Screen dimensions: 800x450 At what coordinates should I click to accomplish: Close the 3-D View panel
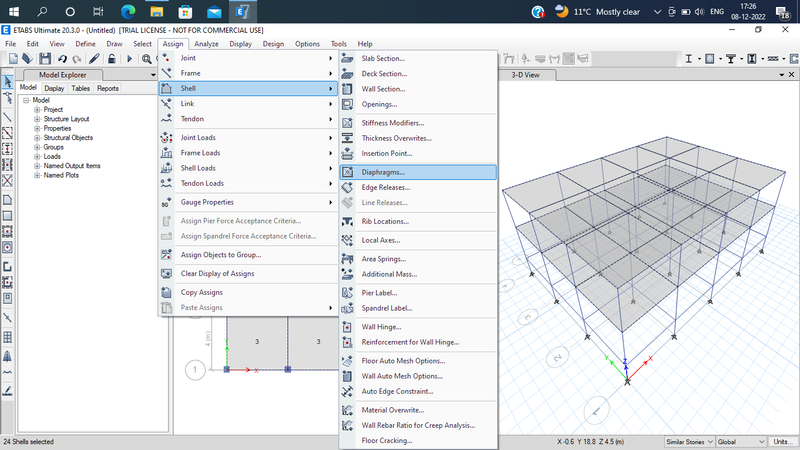pos(791,74)
